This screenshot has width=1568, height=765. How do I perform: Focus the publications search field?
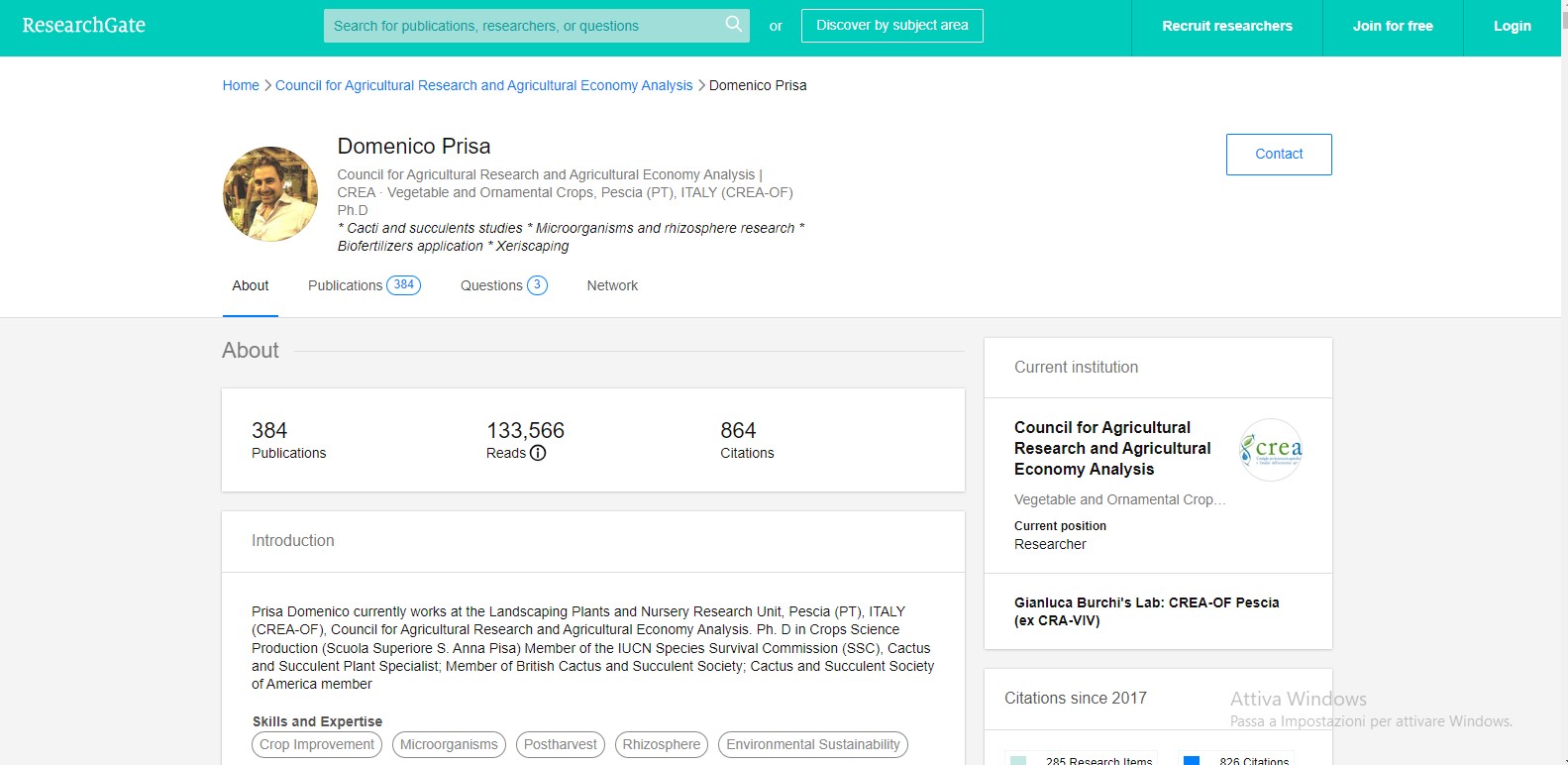pyautogui.click(x=525, y=26)
